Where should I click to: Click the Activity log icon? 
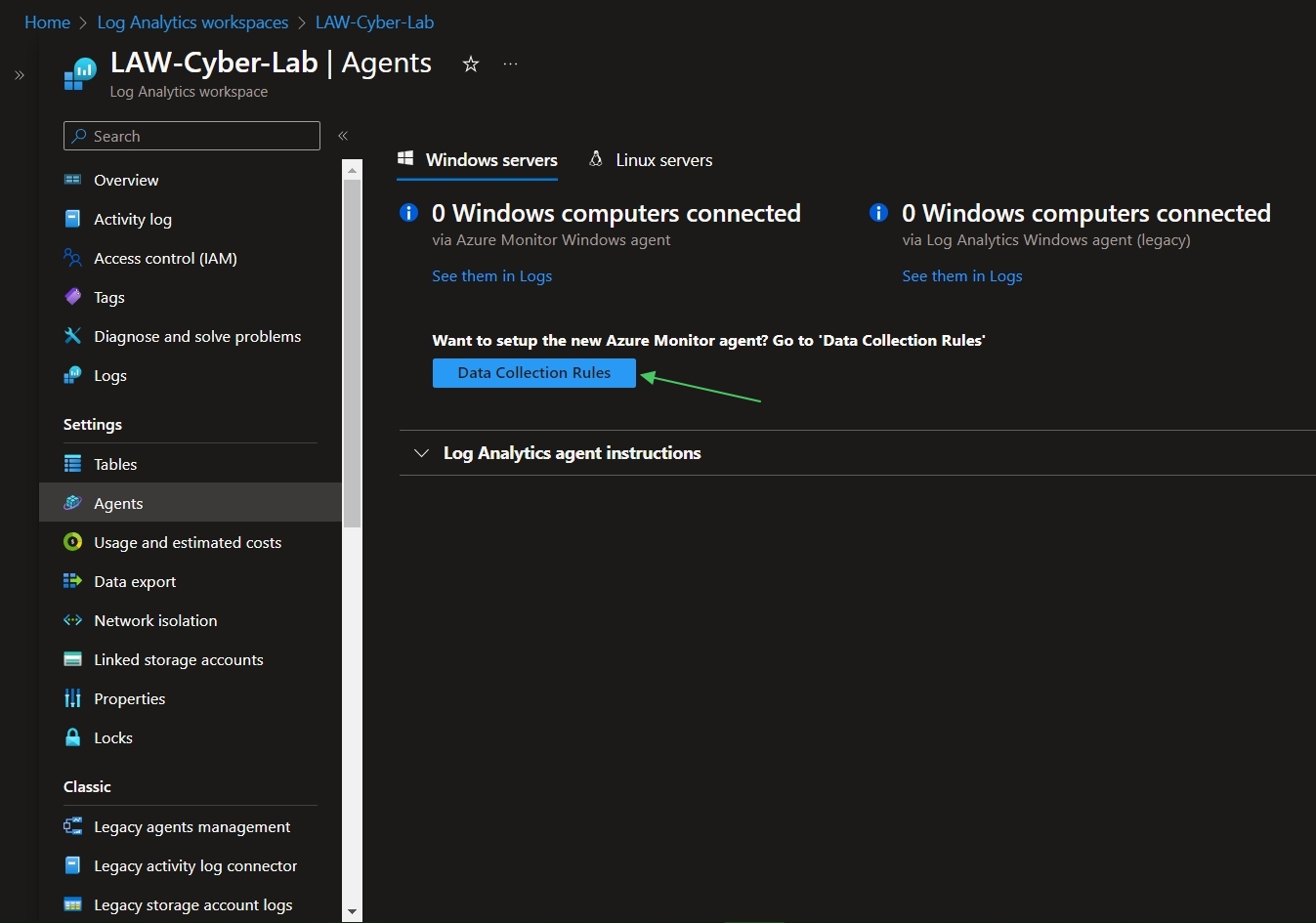[72, 219]
